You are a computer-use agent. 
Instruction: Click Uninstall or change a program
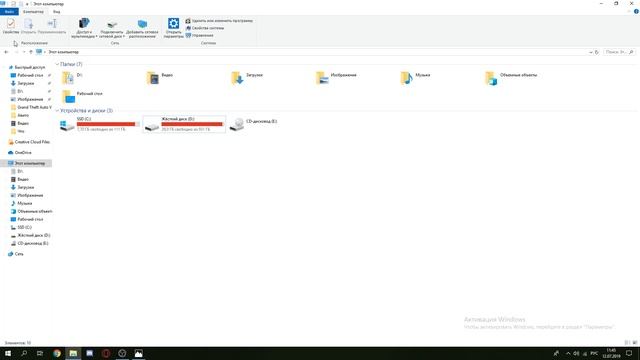pos(219,21)
